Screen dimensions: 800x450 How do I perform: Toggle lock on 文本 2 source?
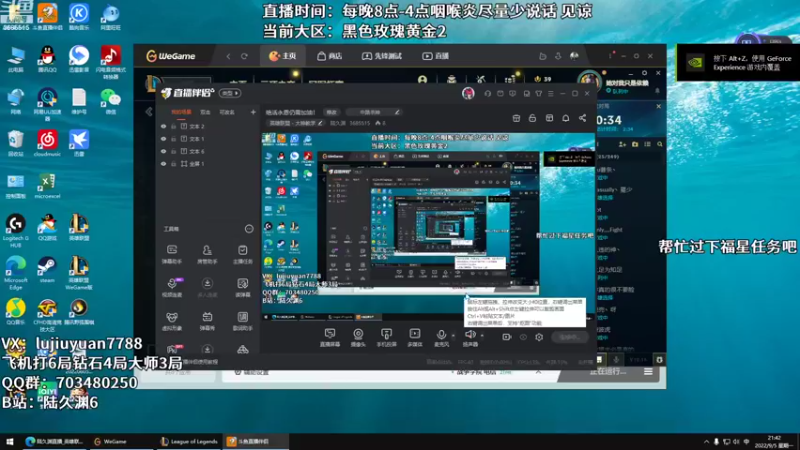tap(173, 126)
